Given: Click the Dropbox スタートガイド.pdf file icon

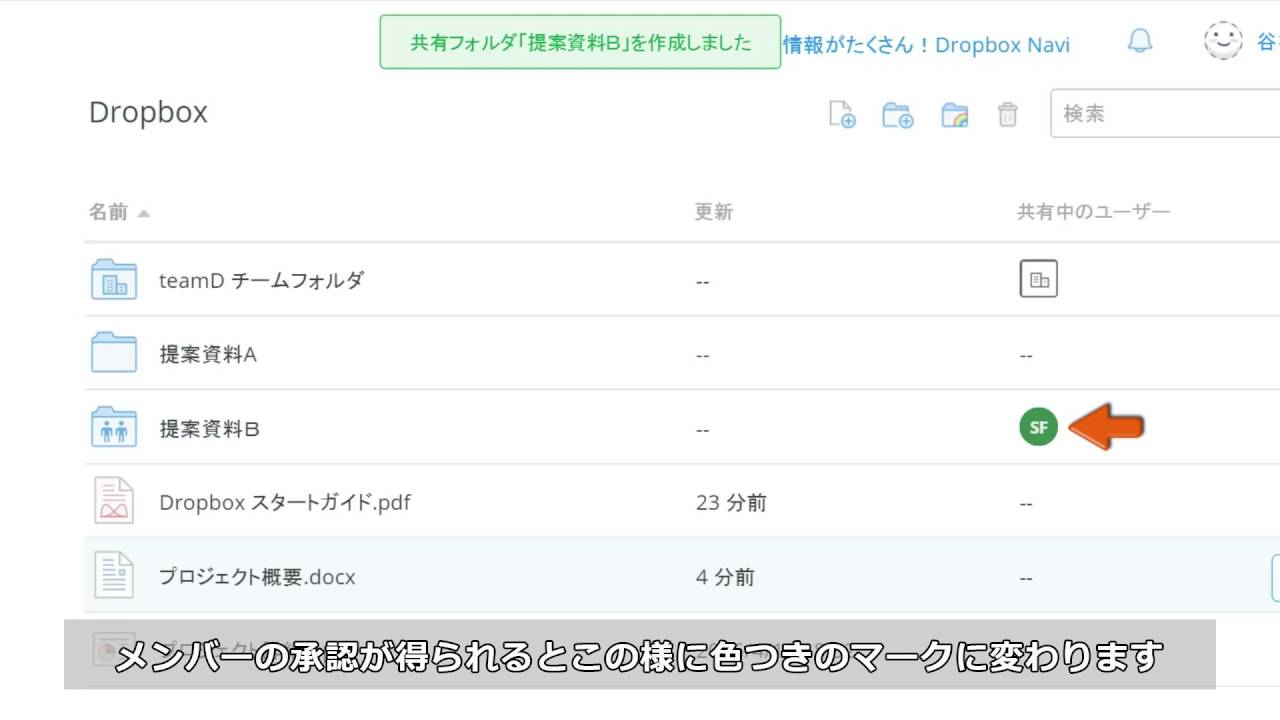Looking at the screenshot, I should point(114,500).
